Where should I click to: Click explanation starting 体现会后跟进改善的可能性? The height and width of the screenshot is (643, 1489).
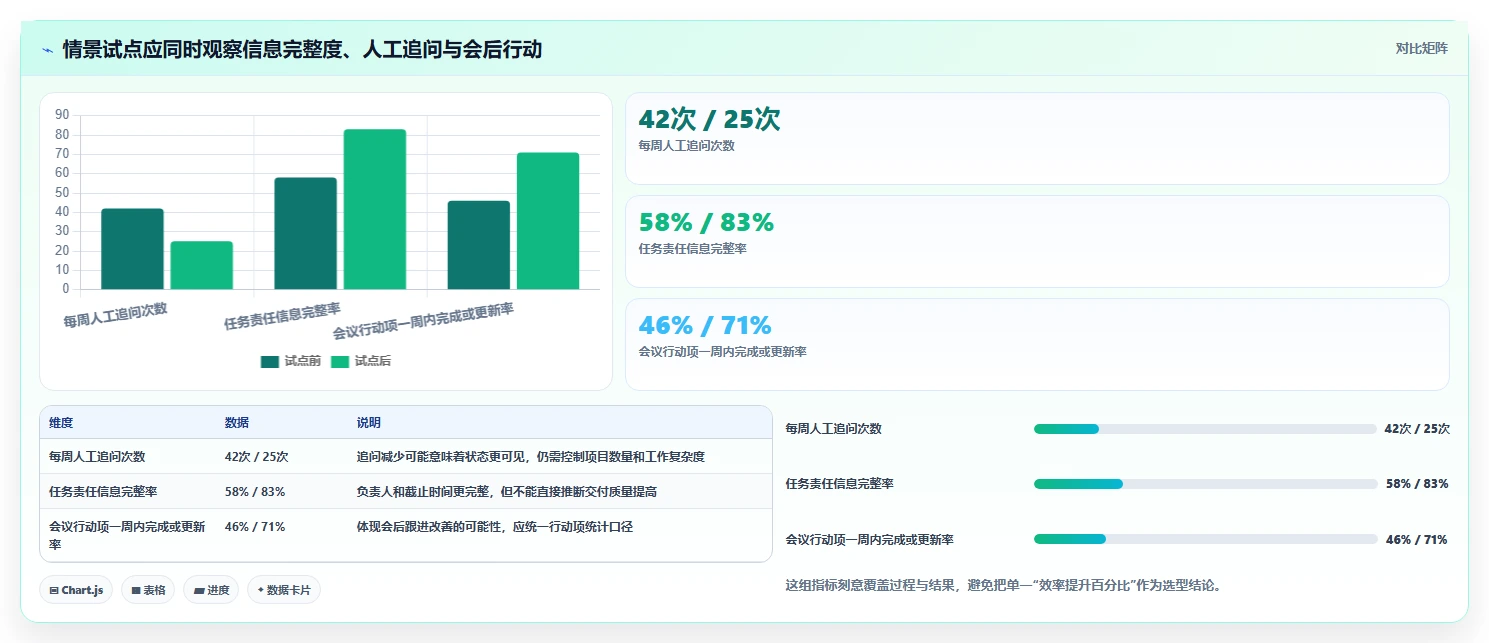coord(495,527)
